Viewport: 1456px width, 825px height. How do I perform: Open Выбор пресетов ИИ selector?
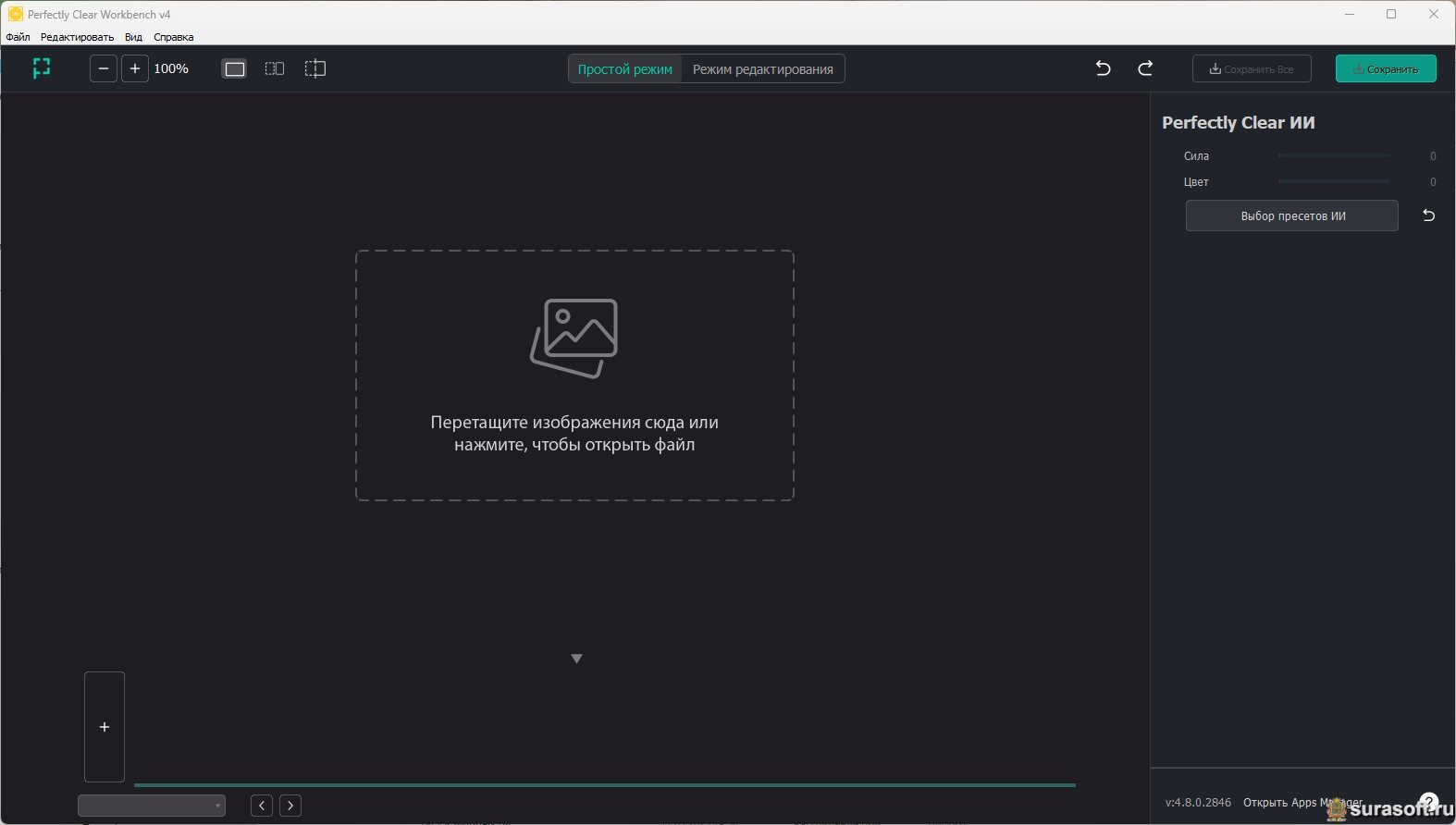(1292, 215)
